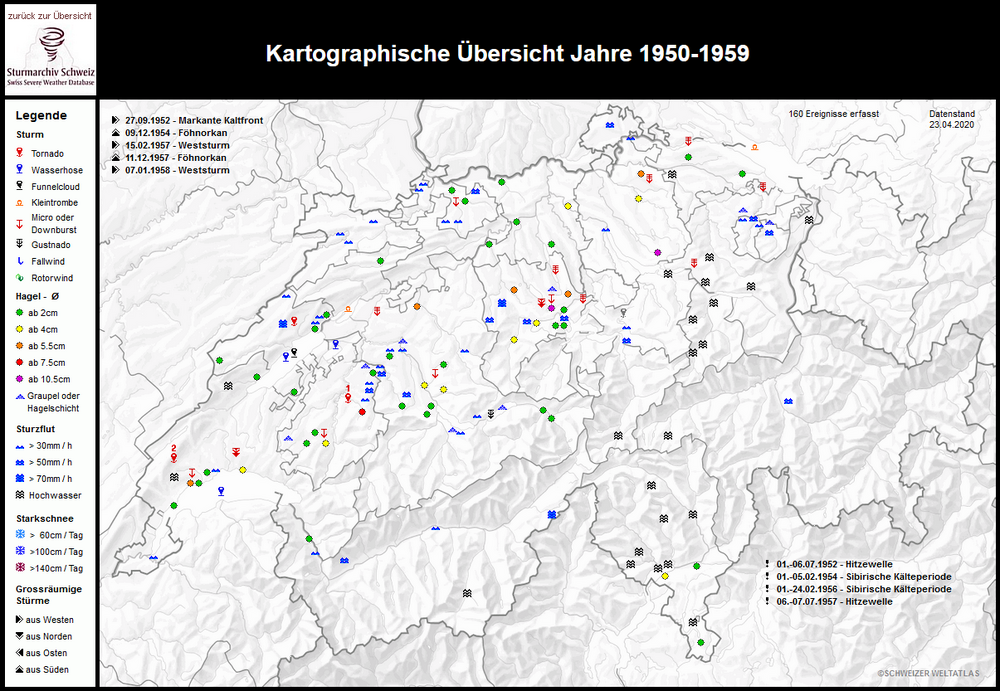Click the tornado map marker numbered 2
Image resolution: width=1000 pixels, height=691 pixels.
tap(173, 457)
